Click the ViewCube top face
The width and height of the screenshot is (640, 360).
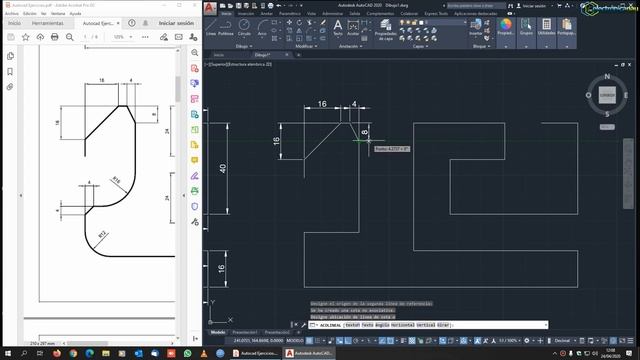point(607,95)
